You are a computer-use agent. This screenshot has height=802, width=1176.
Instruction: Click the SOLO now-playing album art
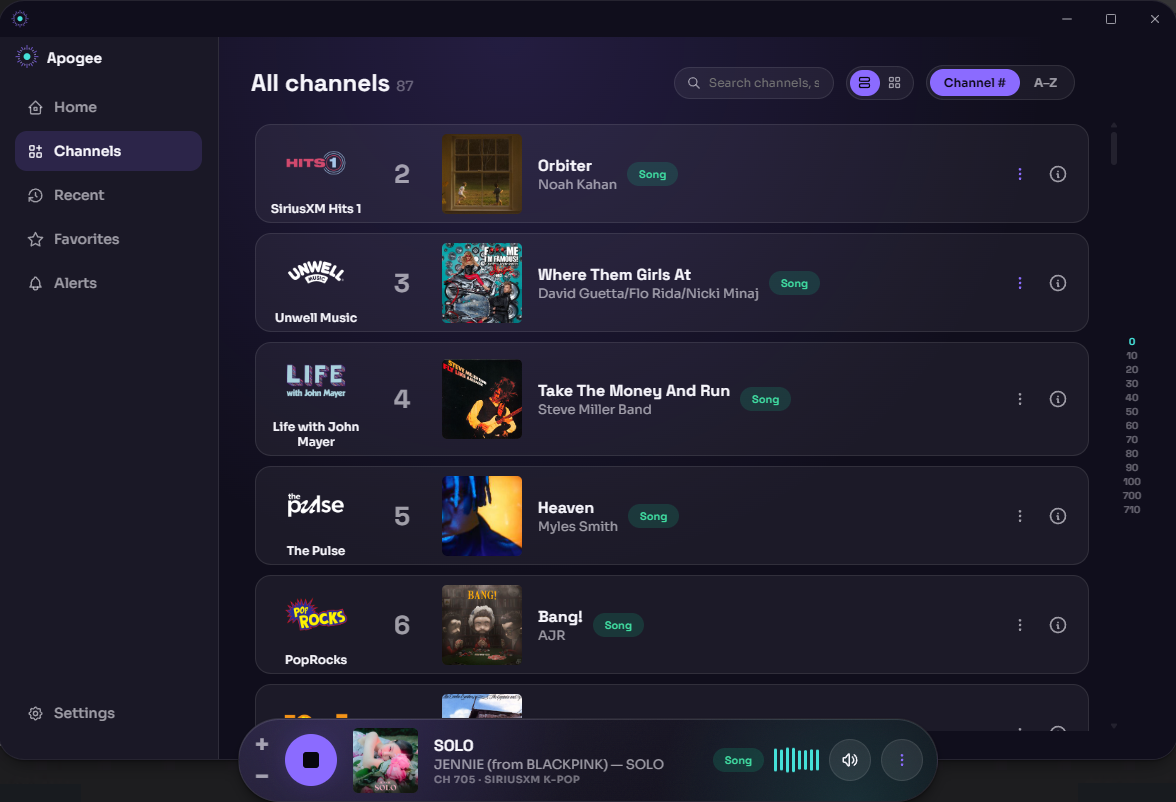pyautogui.click(x=386, y=761)
